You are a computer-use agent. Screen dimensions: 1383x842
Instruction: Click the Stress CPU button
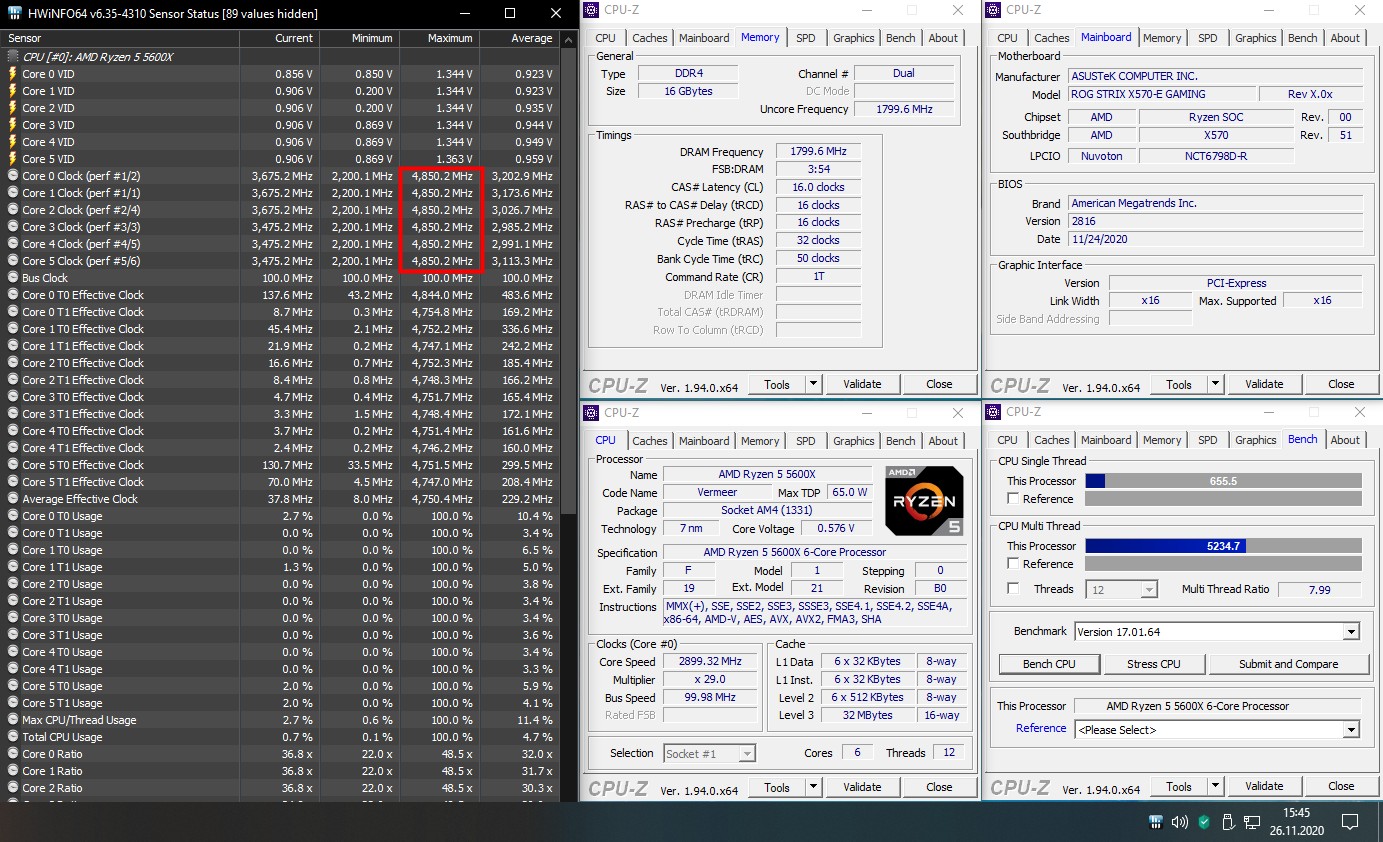click(x=1154, y=664)
